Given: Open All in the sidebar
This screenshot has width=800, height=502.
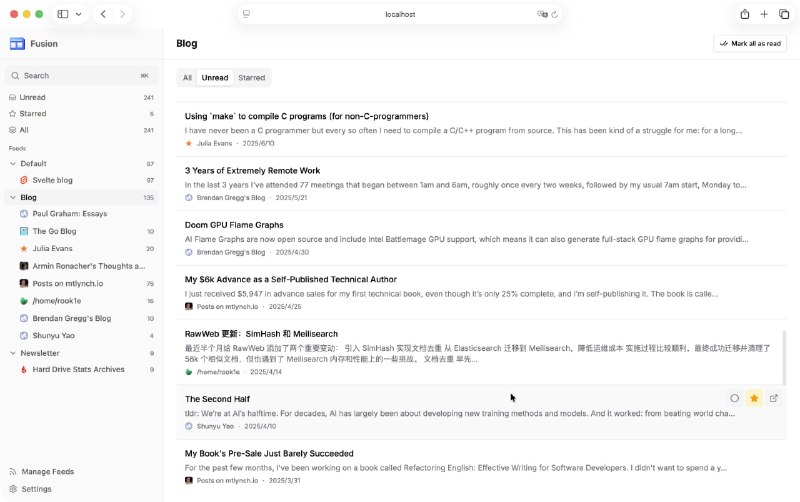Looking at the screenshot, I should pos(82,130).
